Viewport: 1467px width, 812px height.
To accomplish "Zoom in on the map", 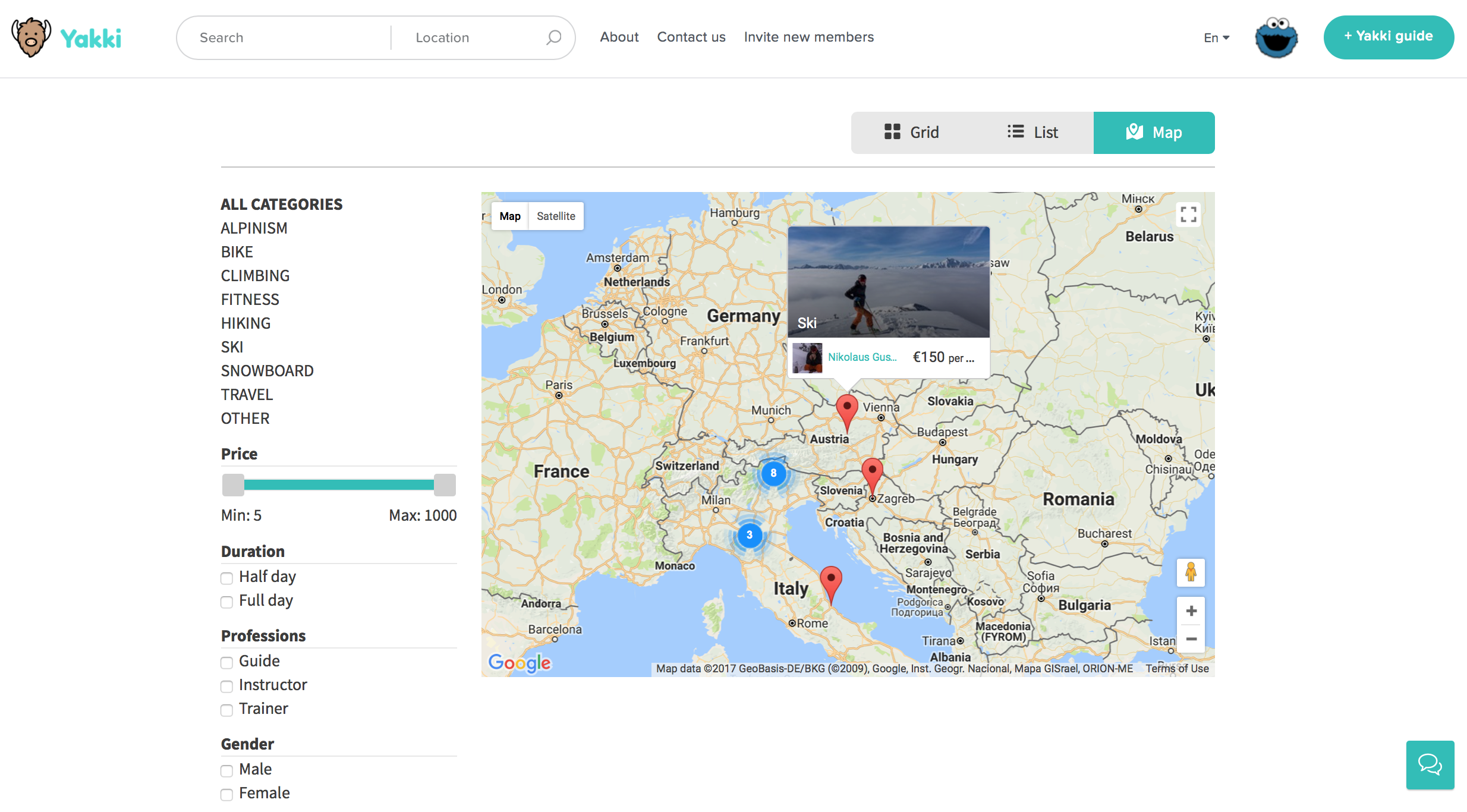I will click(x=1191, y=611).
